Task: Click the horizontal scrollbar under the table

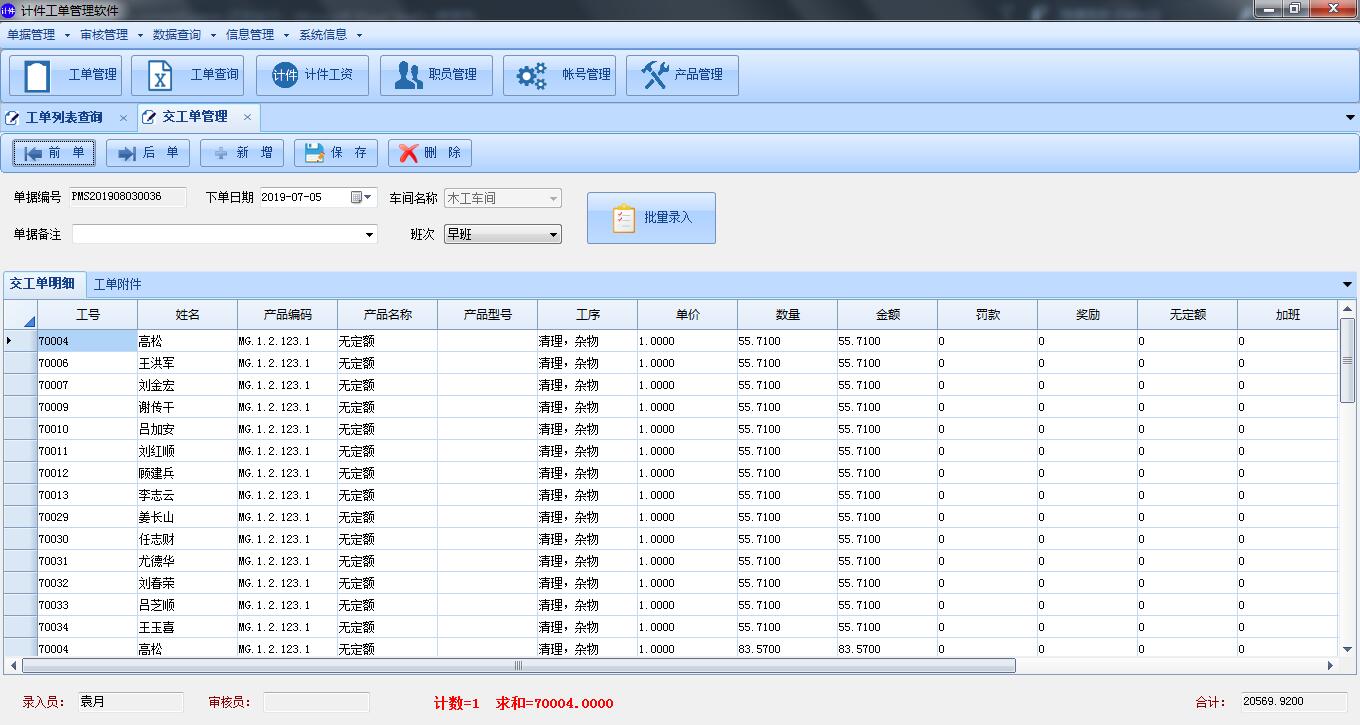Action: click(x=518, y=666)
